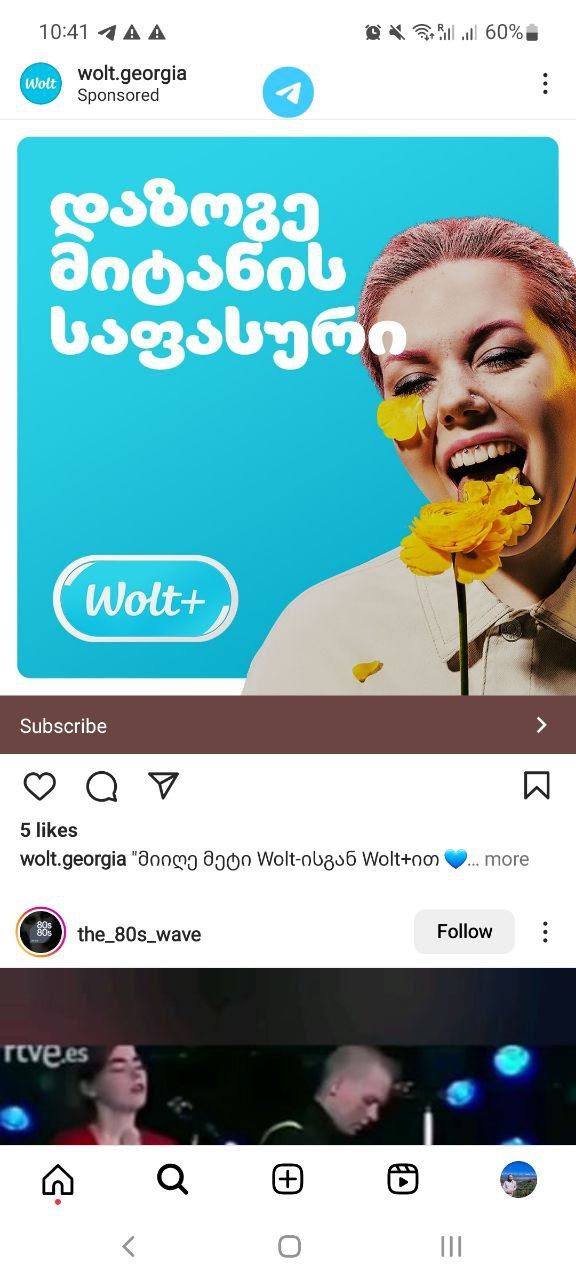Like the wolt.georgia post with heart icon

click(40, 787)
